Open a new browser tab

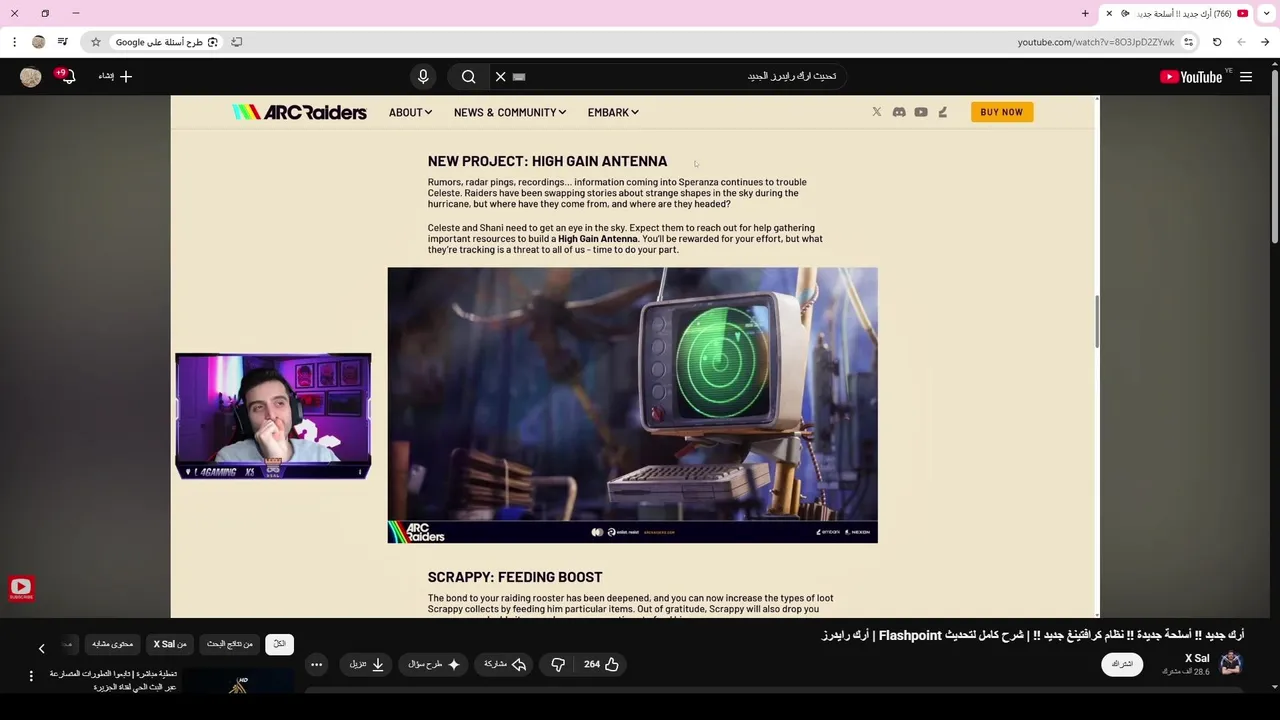[x=1085, y=14]
